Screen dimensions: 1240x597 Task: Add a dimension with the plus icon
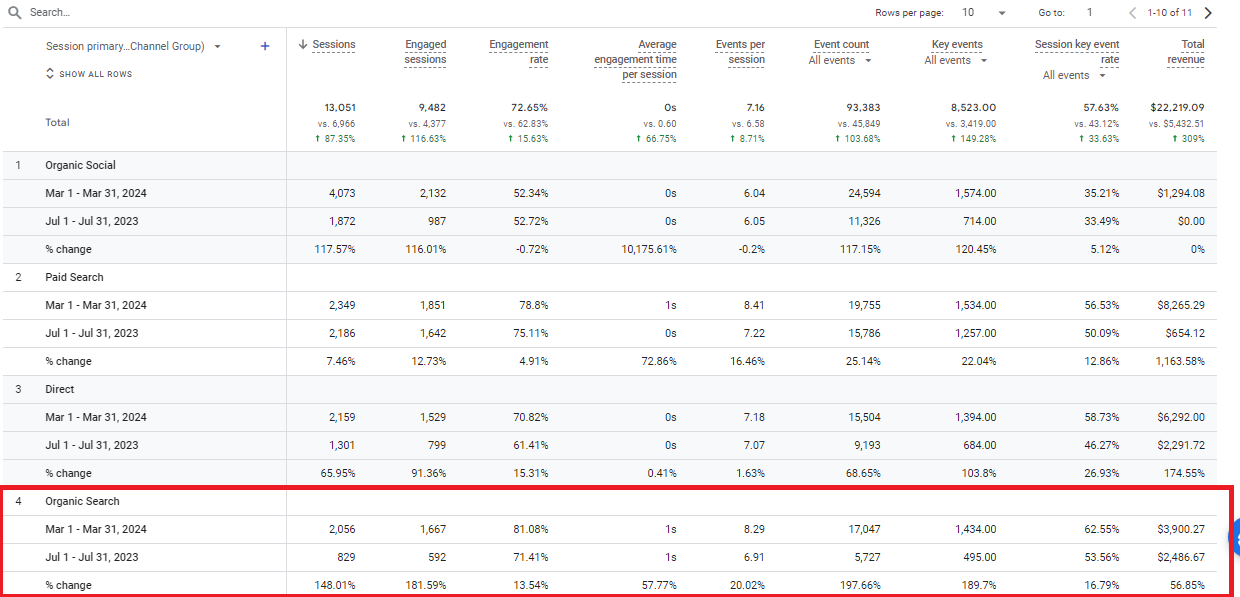tap(265, 46)
